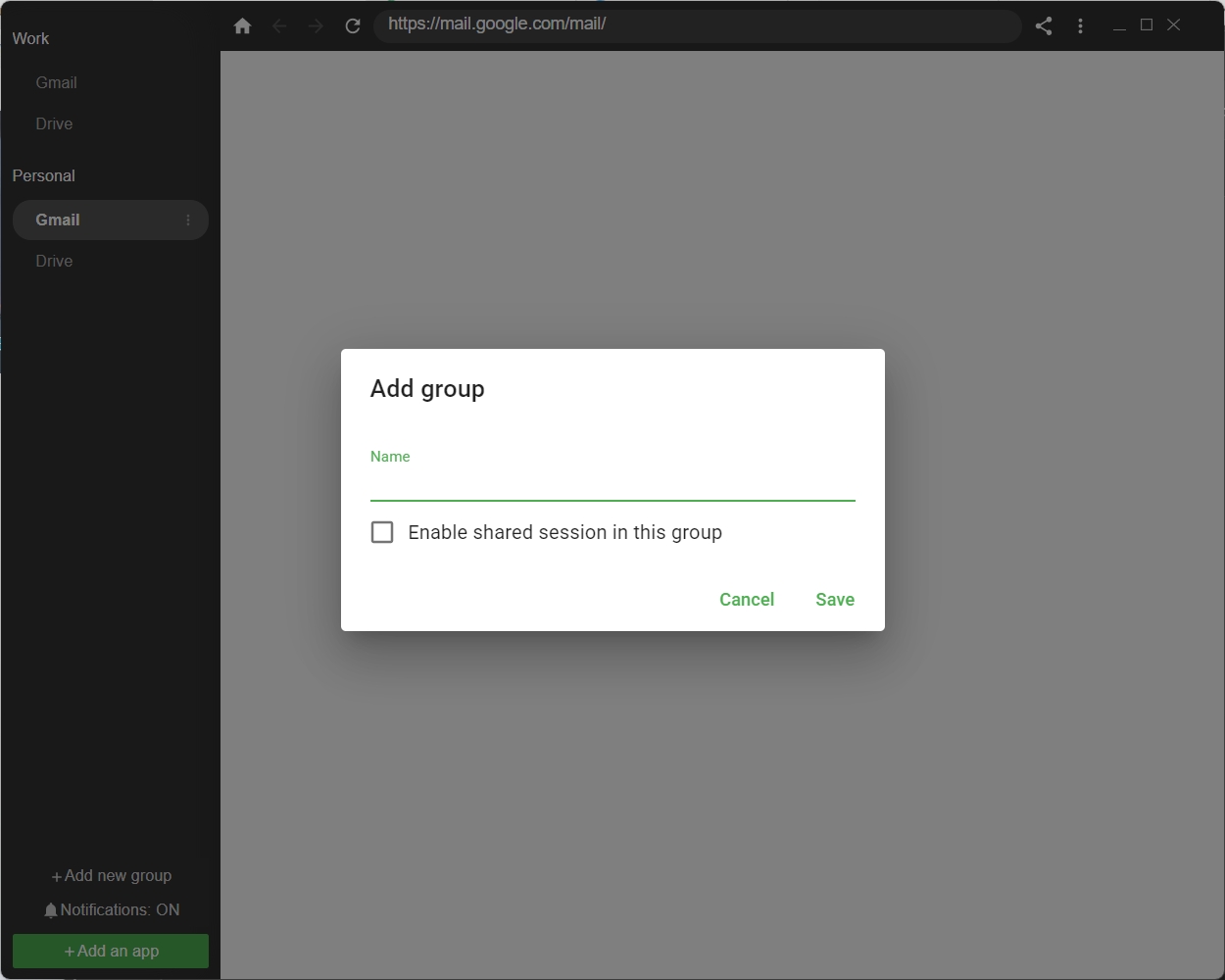
Task: Click the back navigation arrow
Action: pos(279,26)
